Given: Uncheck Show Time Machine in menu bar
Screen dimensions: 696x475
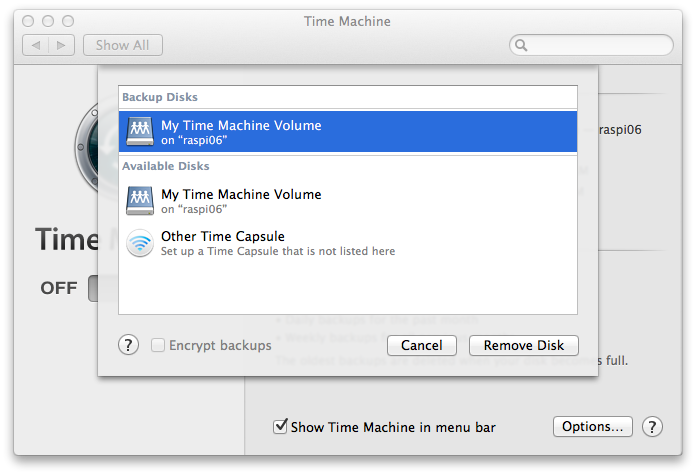Looking at the screenshot, I should coord(280,427).
